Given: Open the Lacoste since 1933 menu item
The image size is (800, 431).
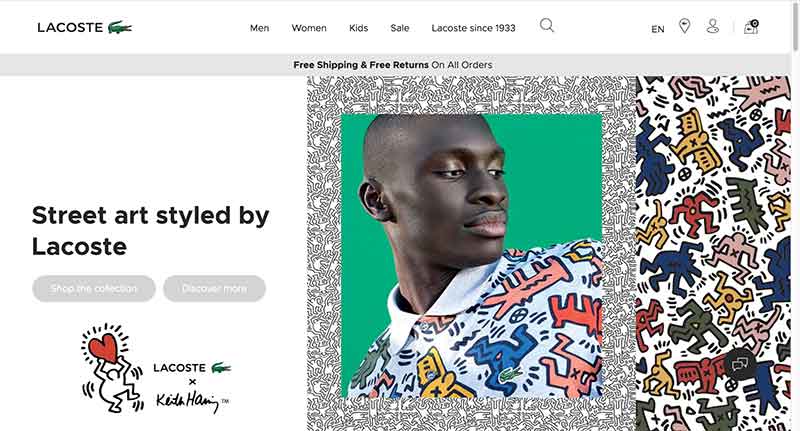Looking at the screenshot, I should 473,28.
